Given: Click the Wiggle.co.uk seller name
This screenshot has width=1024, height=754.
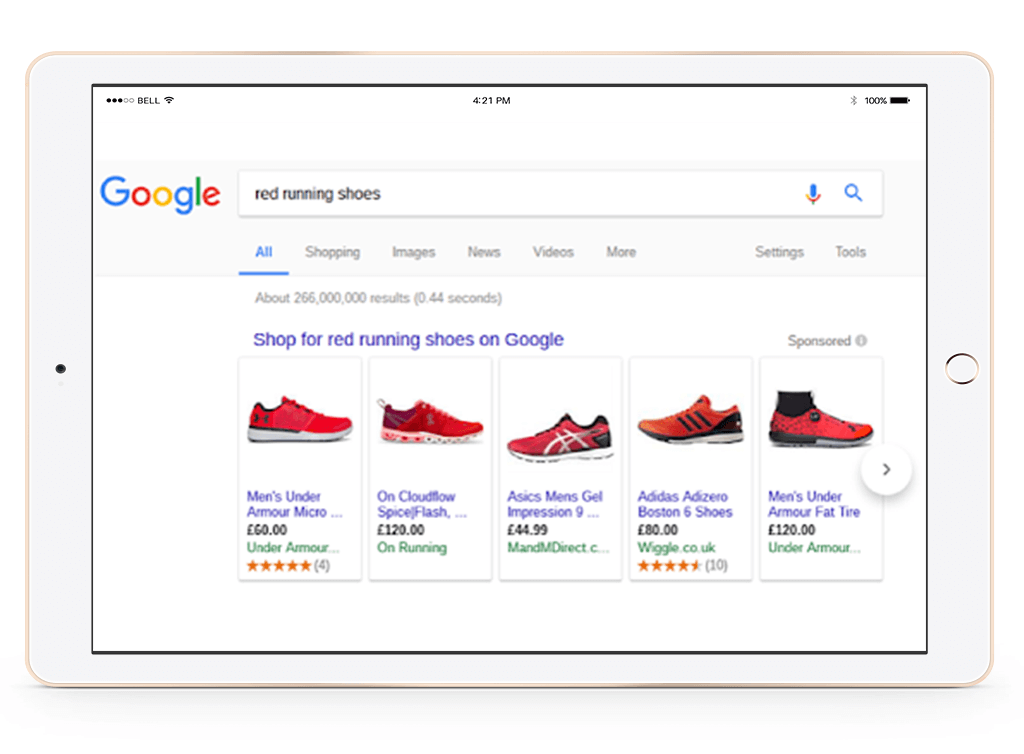Looking at the screenshot, I should click(x=677, y=548).
